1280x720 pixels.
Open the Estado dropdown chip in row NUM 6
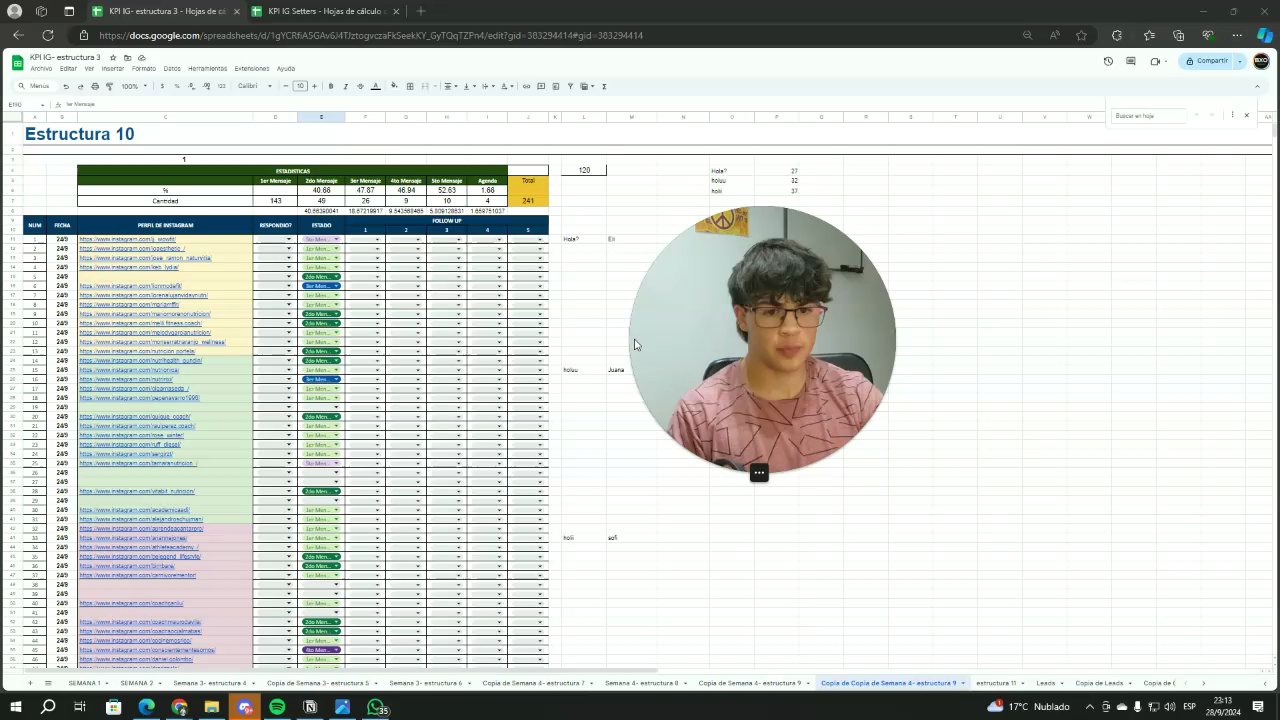click(321, 286)
